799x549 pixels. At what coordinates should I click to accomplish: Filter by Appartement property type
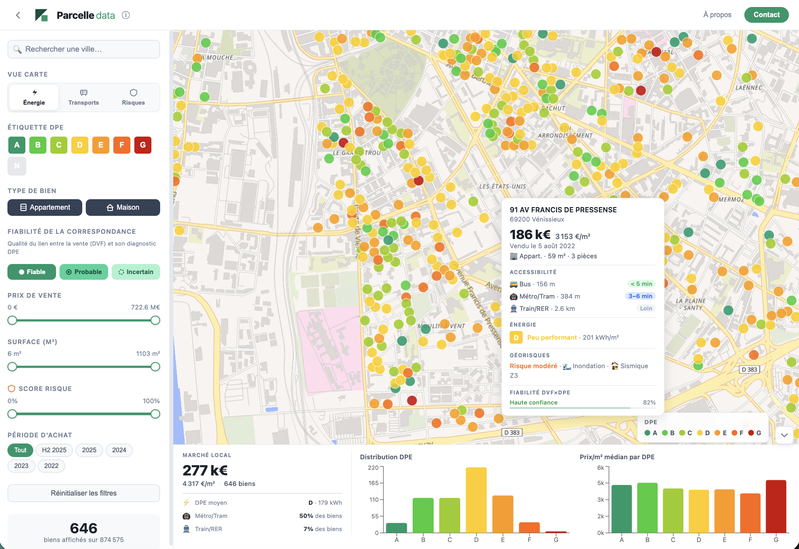coord(45,207)
